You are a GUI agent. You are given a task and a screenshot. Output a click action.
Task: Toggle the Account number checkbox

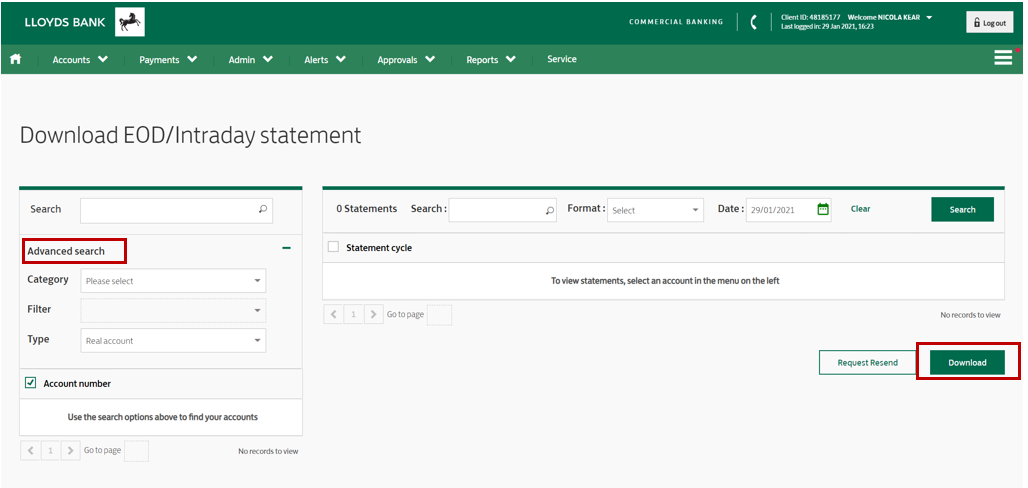click(x=30, y=383)
